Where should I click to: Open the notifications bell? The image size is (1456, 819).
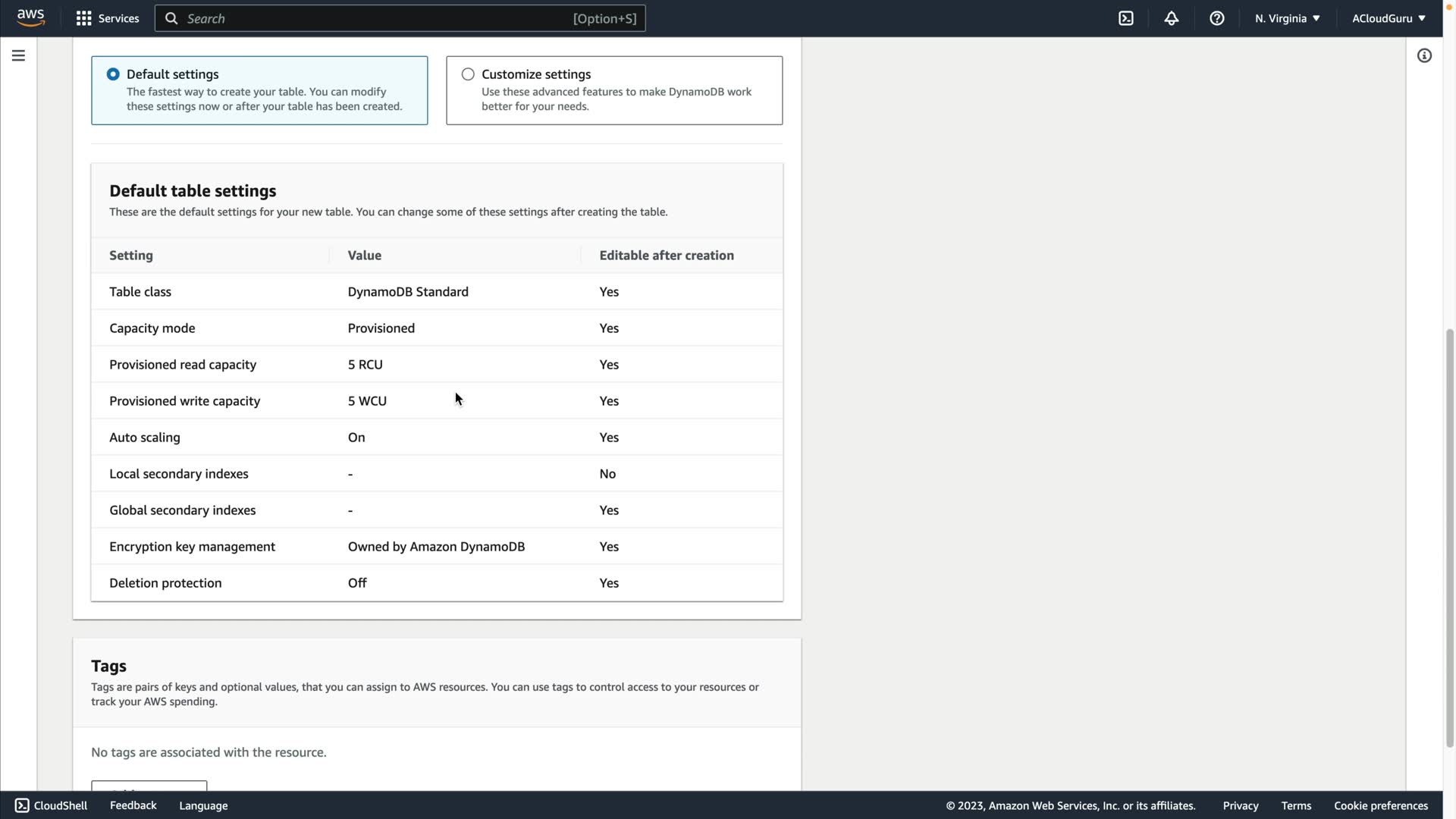tap(1171, 18)
